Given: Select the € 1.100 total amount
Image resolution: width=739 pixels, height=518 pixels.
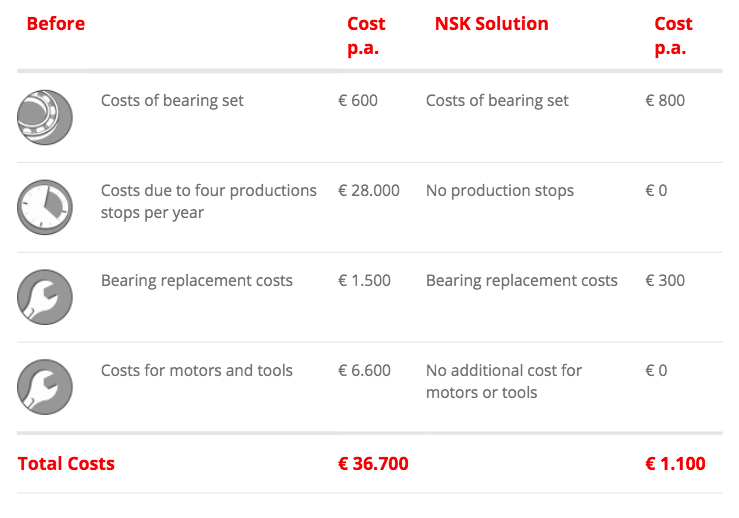Looking at the screenshot, I should 675,463.
